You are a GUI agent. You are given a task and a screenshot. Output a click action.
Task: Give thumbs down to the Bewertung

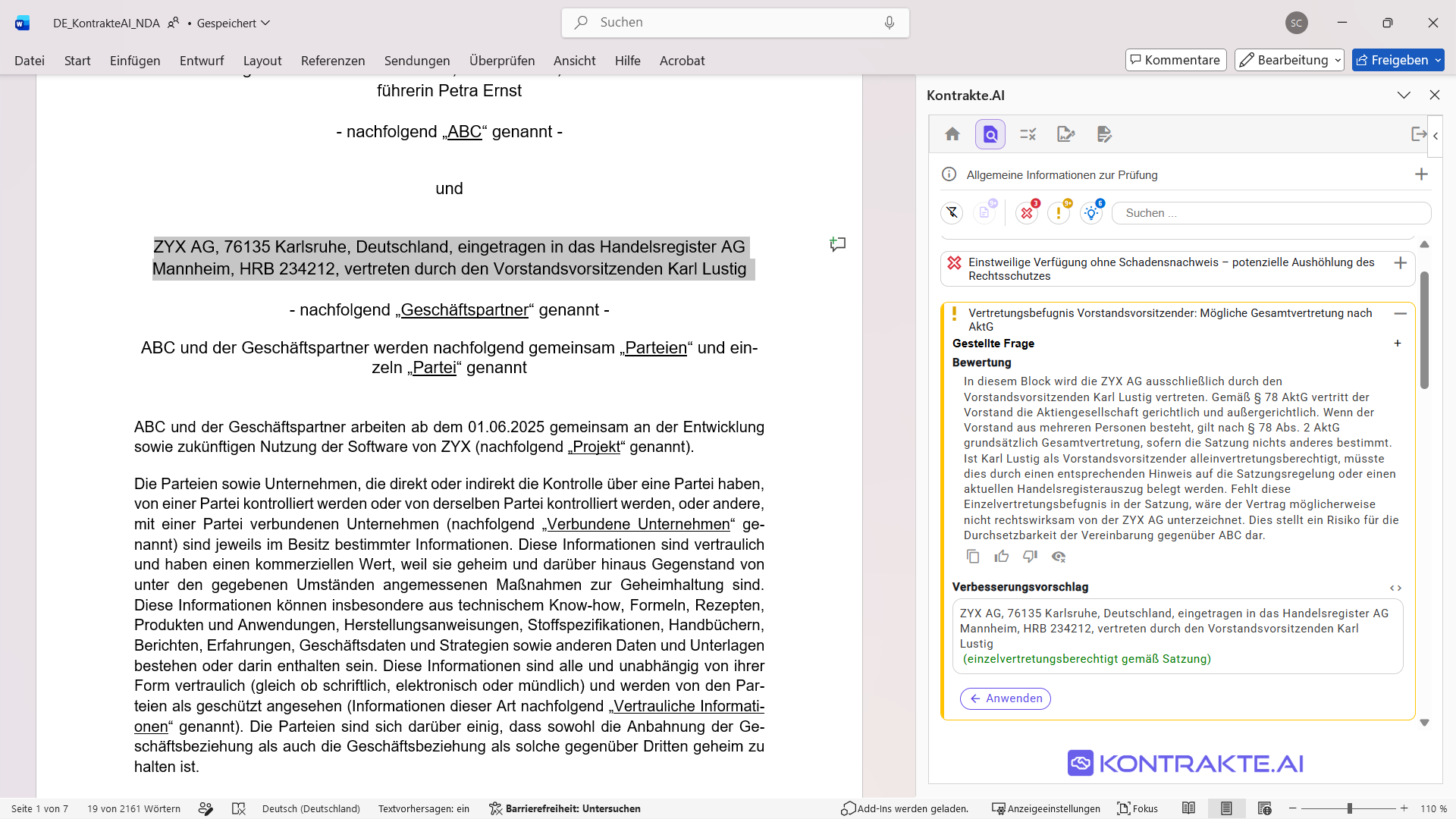(x=1030, y=557)
